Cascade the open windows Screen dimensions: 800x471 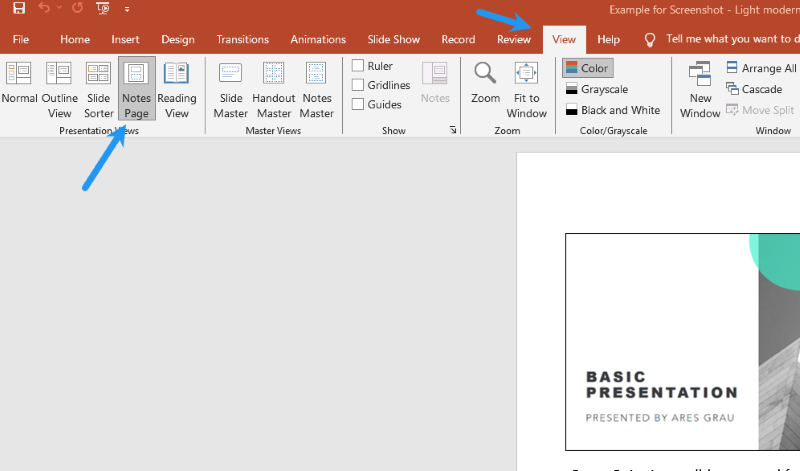tap(754, 89)
